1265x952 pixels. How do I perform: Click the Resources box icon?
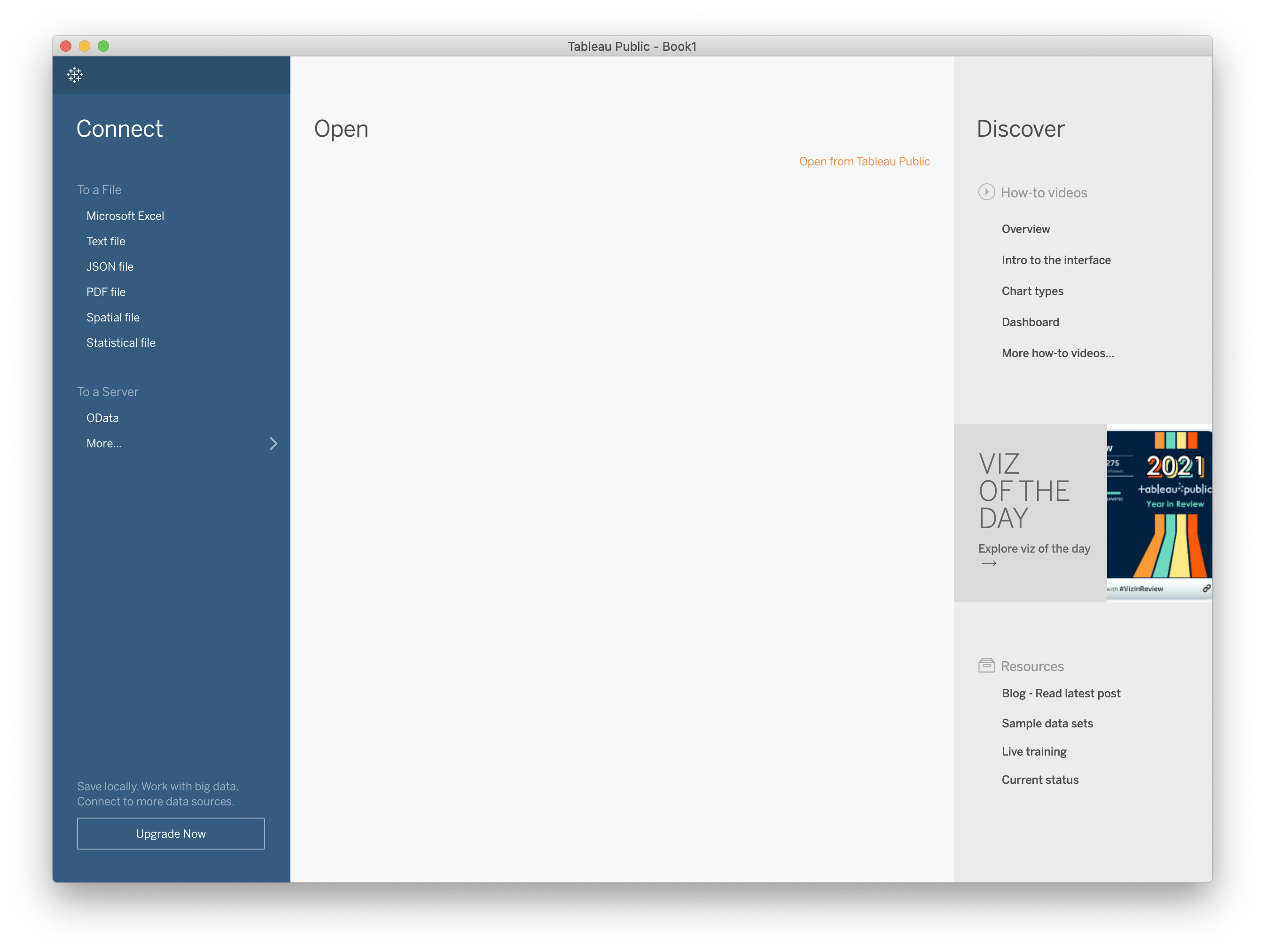(986, 665)
